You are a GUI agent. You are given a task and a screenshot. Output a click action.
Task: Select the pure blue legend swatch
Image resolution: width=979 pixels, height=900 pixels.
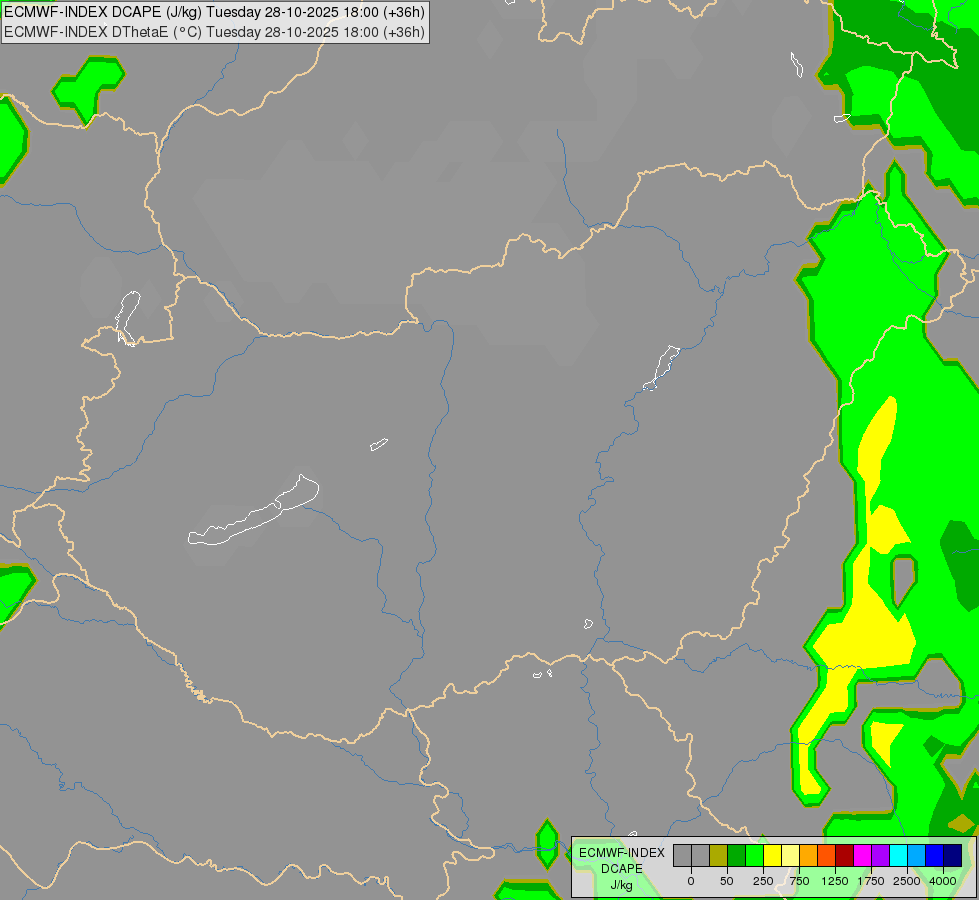pyautogui.click(x=935, y=855)
